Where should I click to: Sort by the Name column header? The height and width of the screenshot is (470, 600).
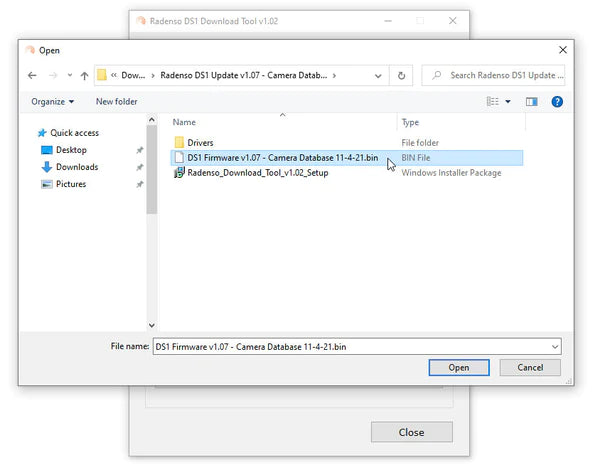click(184, 122)
